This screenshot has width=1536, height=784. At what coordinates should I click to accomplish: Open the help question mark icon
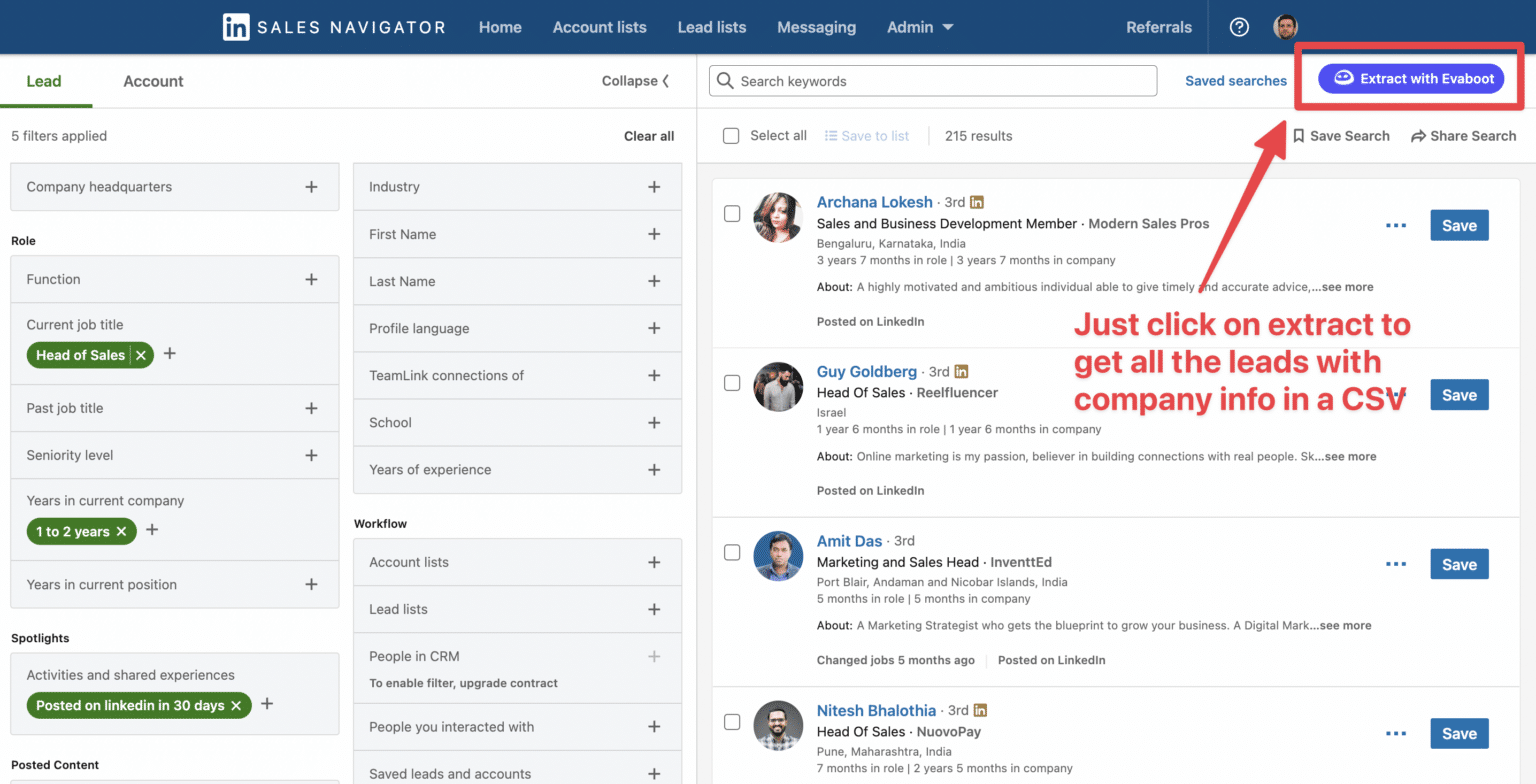pyautogui.click(x=1239, y=27)
